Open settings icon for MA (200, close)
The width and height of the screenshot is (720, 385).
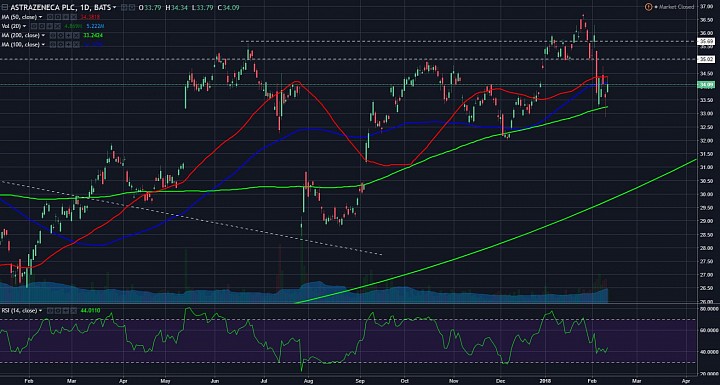(x=60, y=35)
